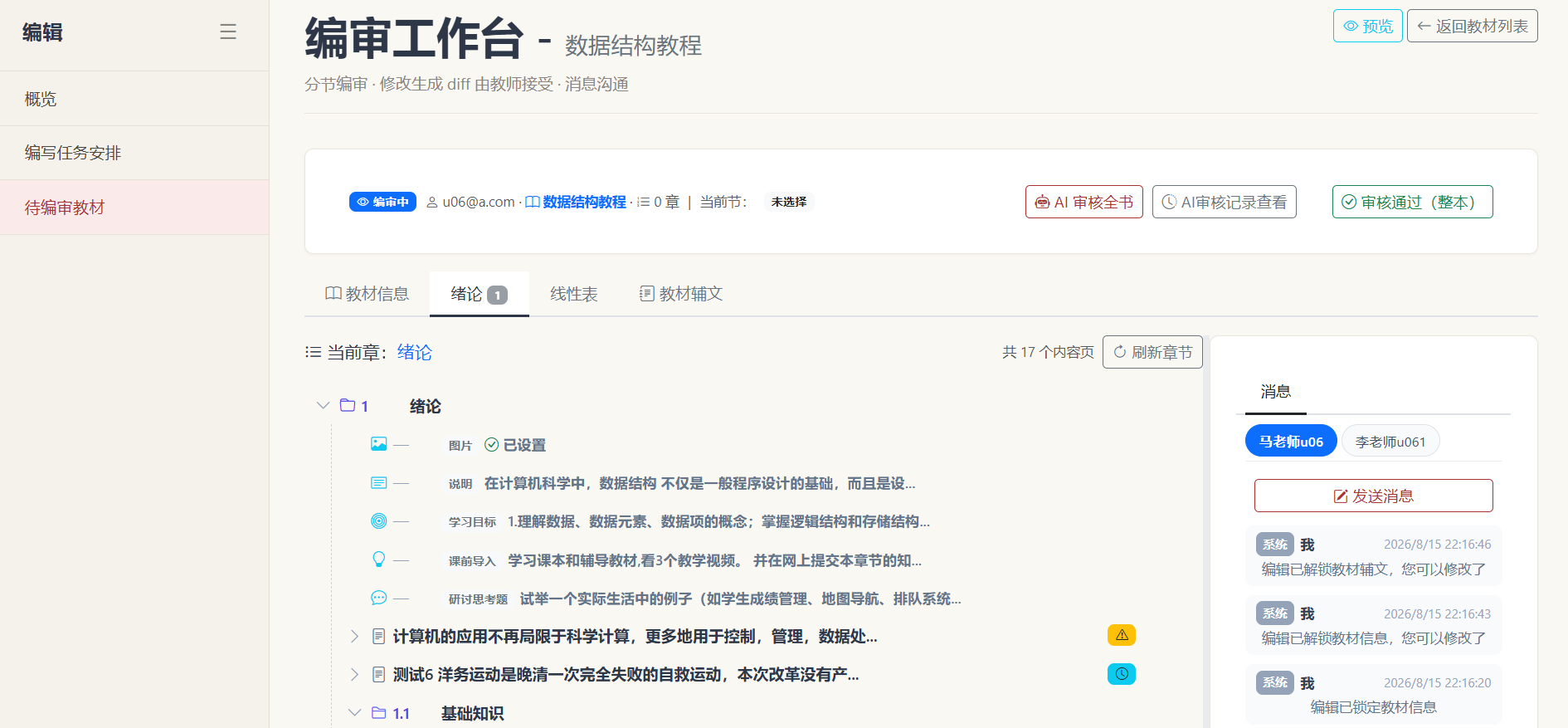Viewport: 1568px width, 728px height.
Task: Click the user icon beside u06@a.com
Action: (x=432, y=202)
